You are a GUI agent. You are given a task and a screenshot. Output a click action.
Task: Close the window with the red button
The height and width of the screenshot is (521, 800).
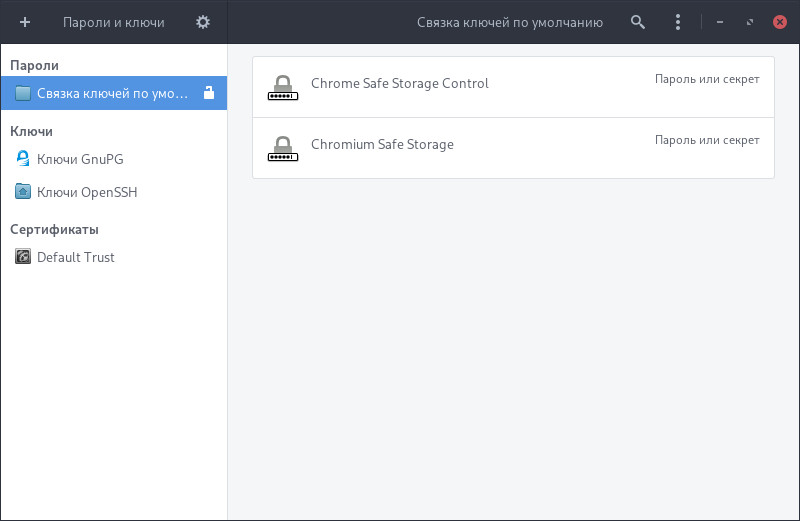click(x=780, y=22)
